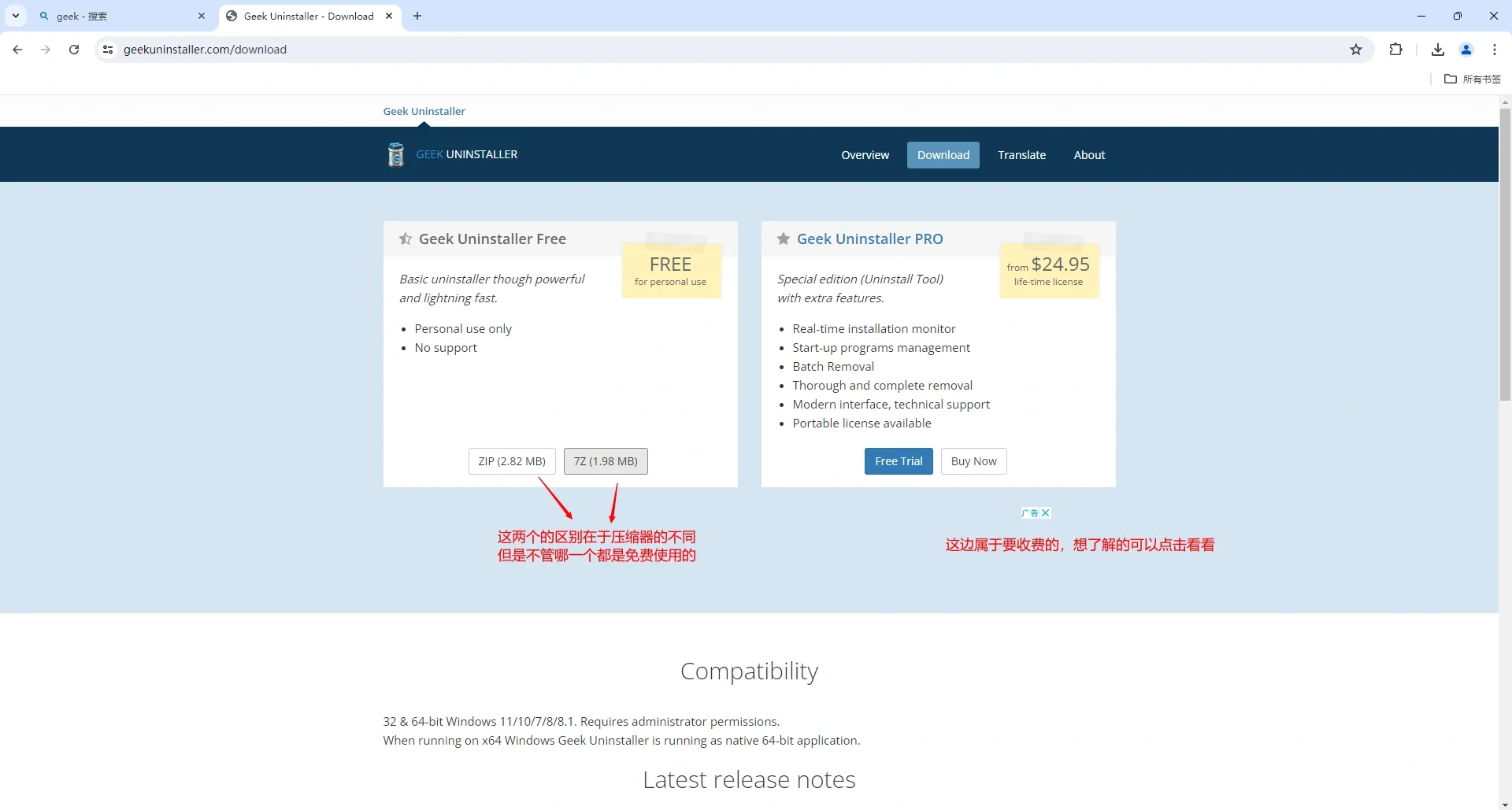Viewport: 1512px width, 810px height.
Task: Open a new browser tab
Action: coord(417,16)
